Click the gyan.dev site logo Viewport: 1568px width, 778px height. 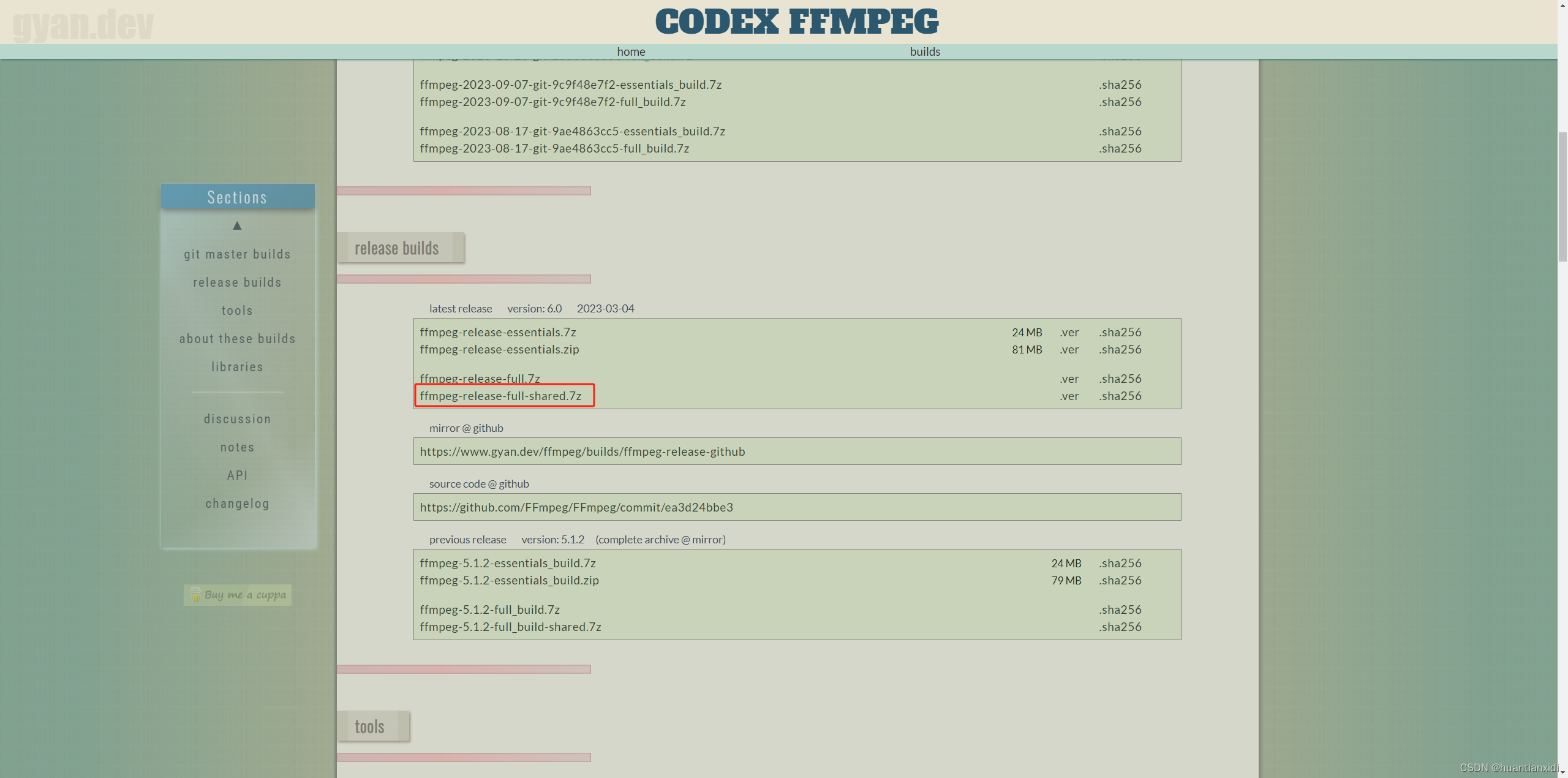[83, 25]
